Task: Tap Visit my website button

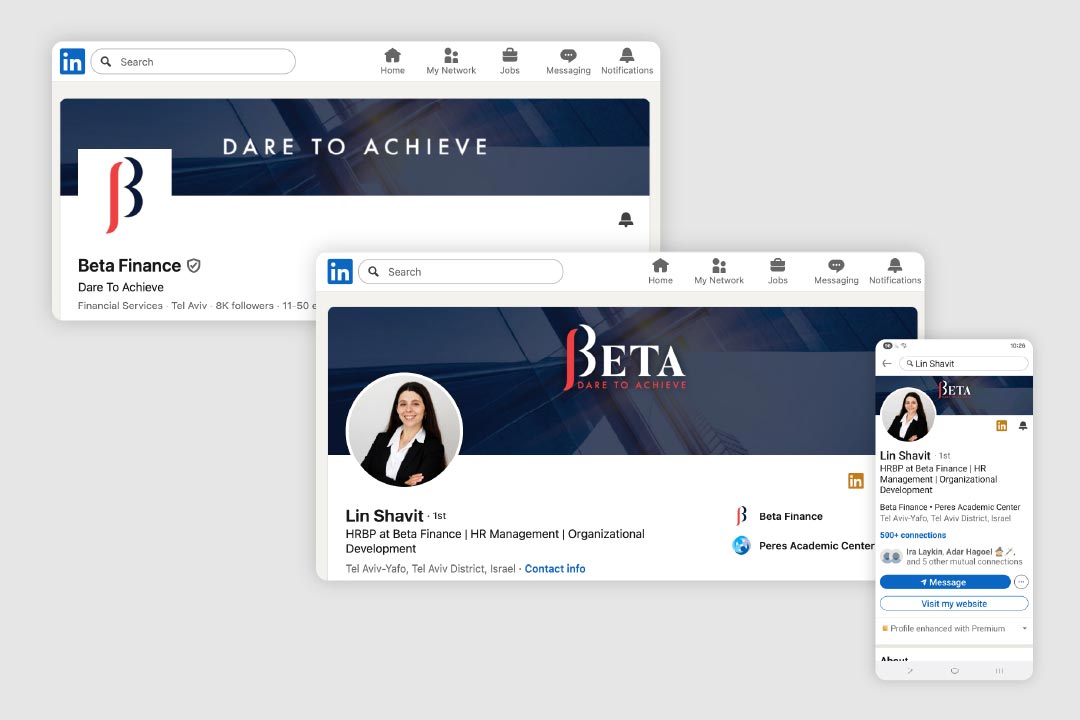Action: pyautogui.click(x=954, y=604)
